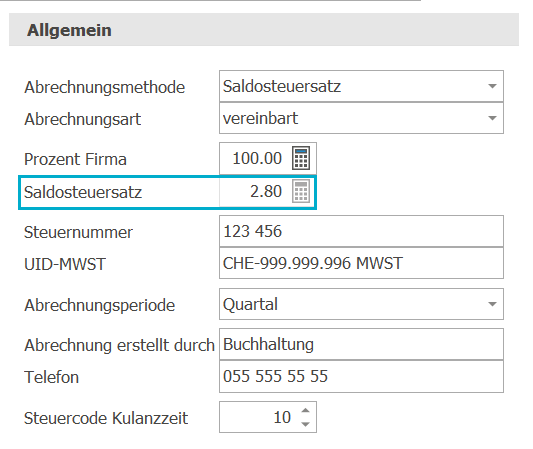The height and width of the screenshot is (449, 533).
Task: Click the Steuercode Kulanzzeit label
Action: point(106,418)
